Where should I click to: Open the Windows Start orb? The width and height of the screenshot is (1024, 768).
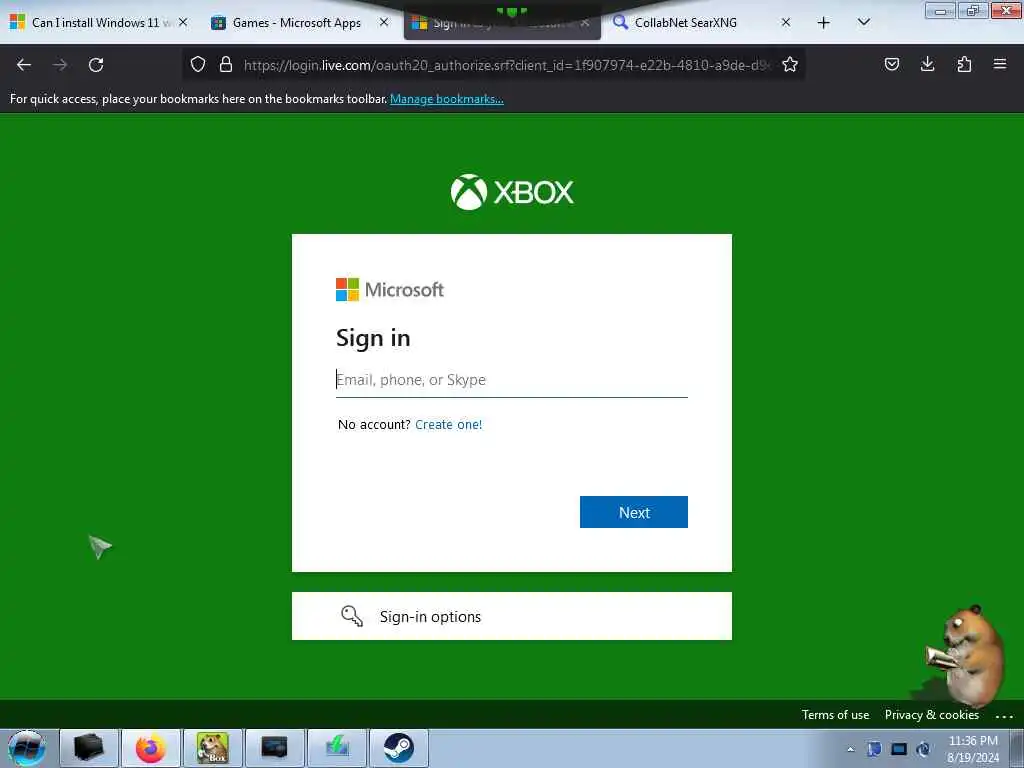[27, 748]
